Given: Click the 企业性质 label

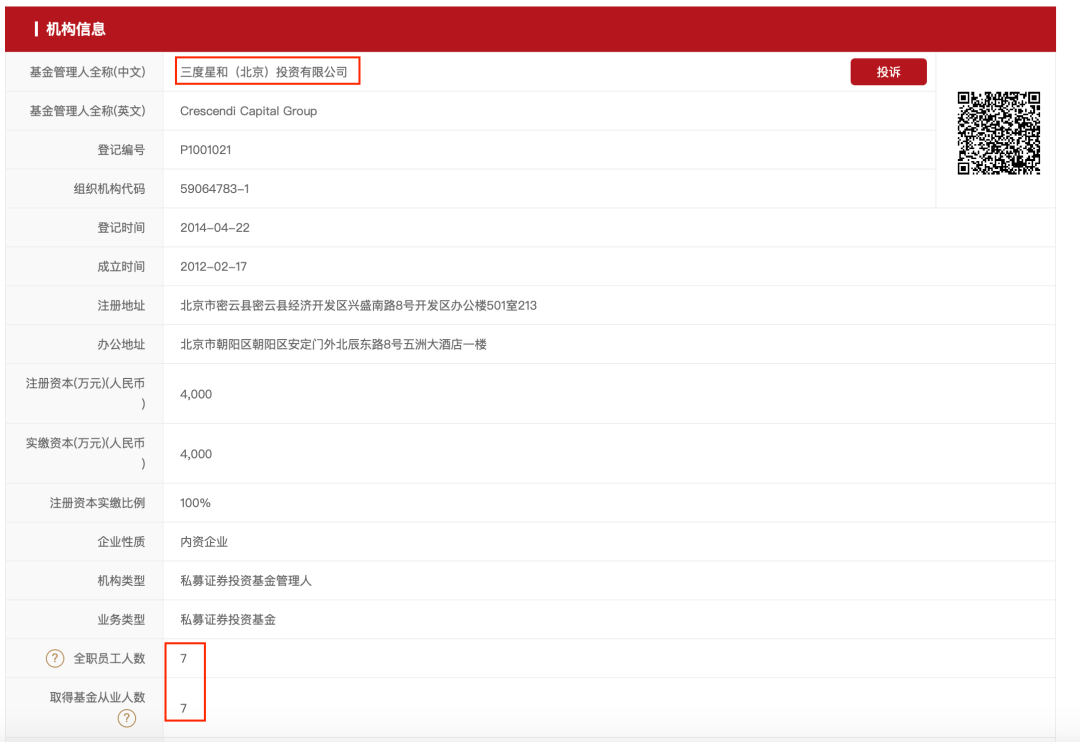Looking at the screenshot, I should click(121, 542).
